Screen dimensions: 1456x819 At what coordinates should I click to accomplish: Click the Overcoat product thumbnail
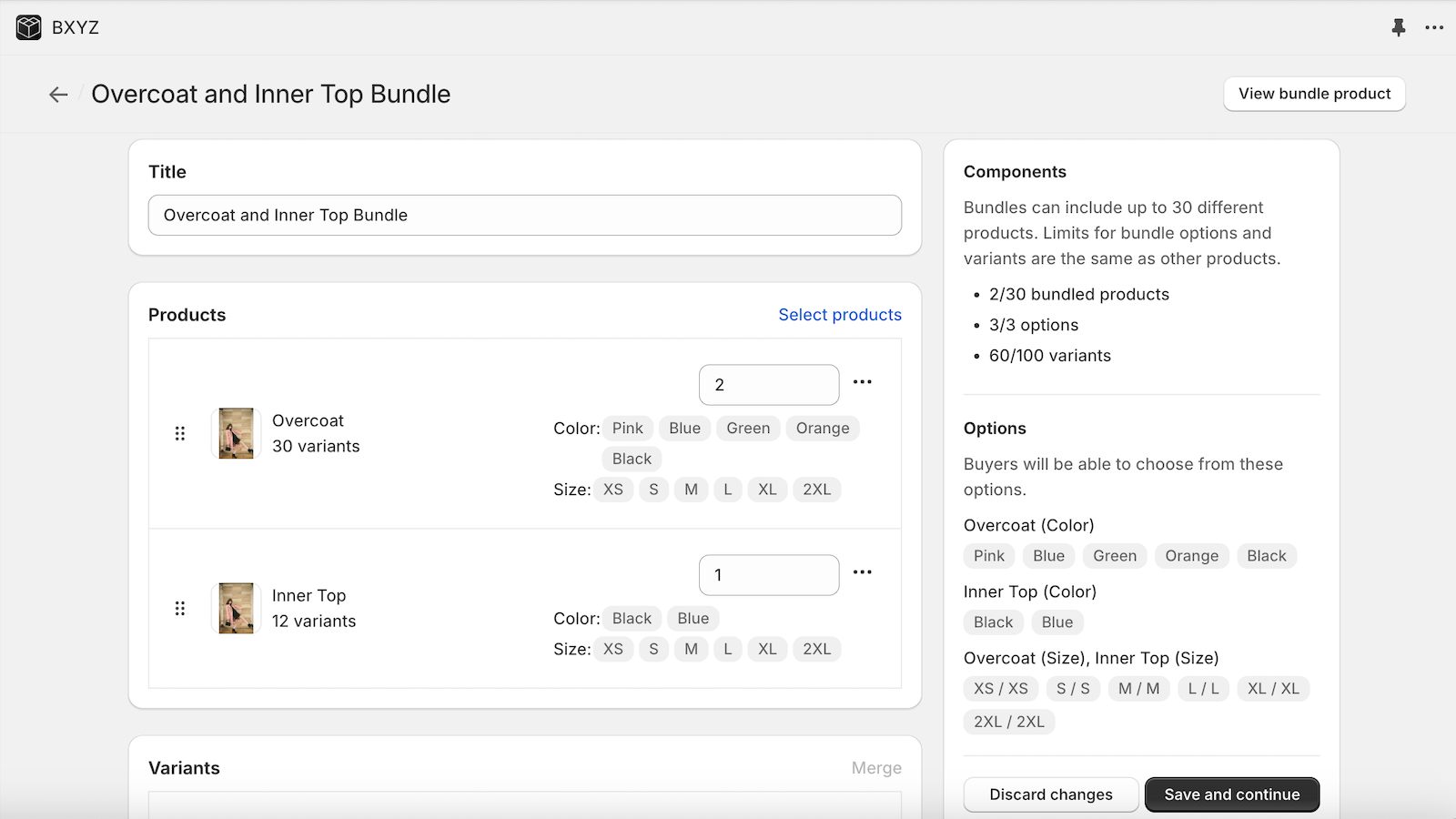click(236, 433)
